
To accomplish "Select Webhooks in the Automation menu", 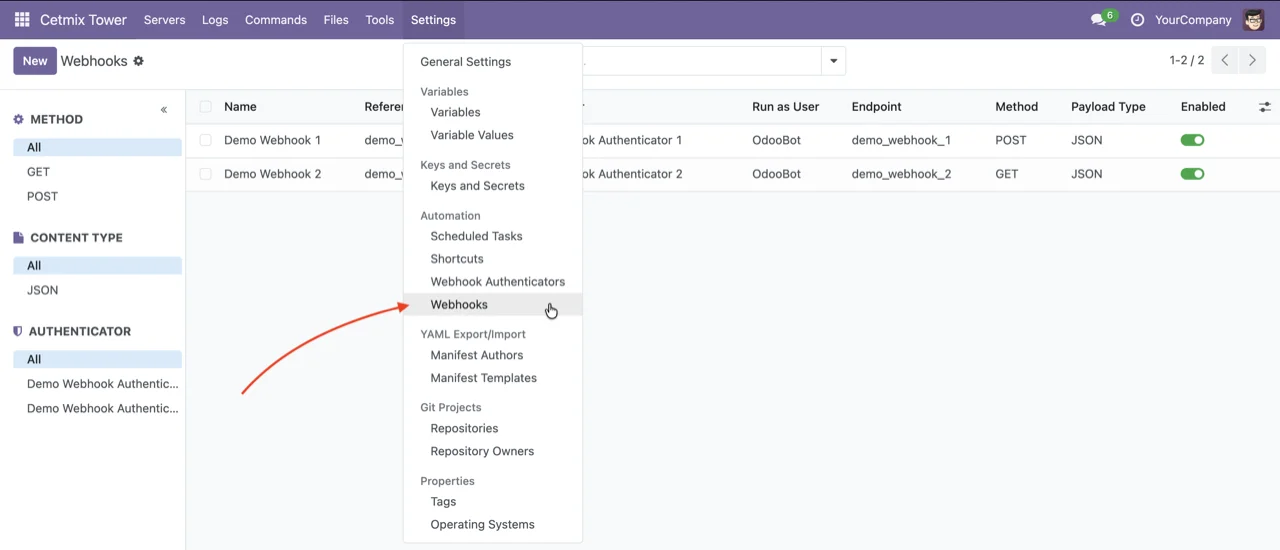I will [x=492, y=305].
